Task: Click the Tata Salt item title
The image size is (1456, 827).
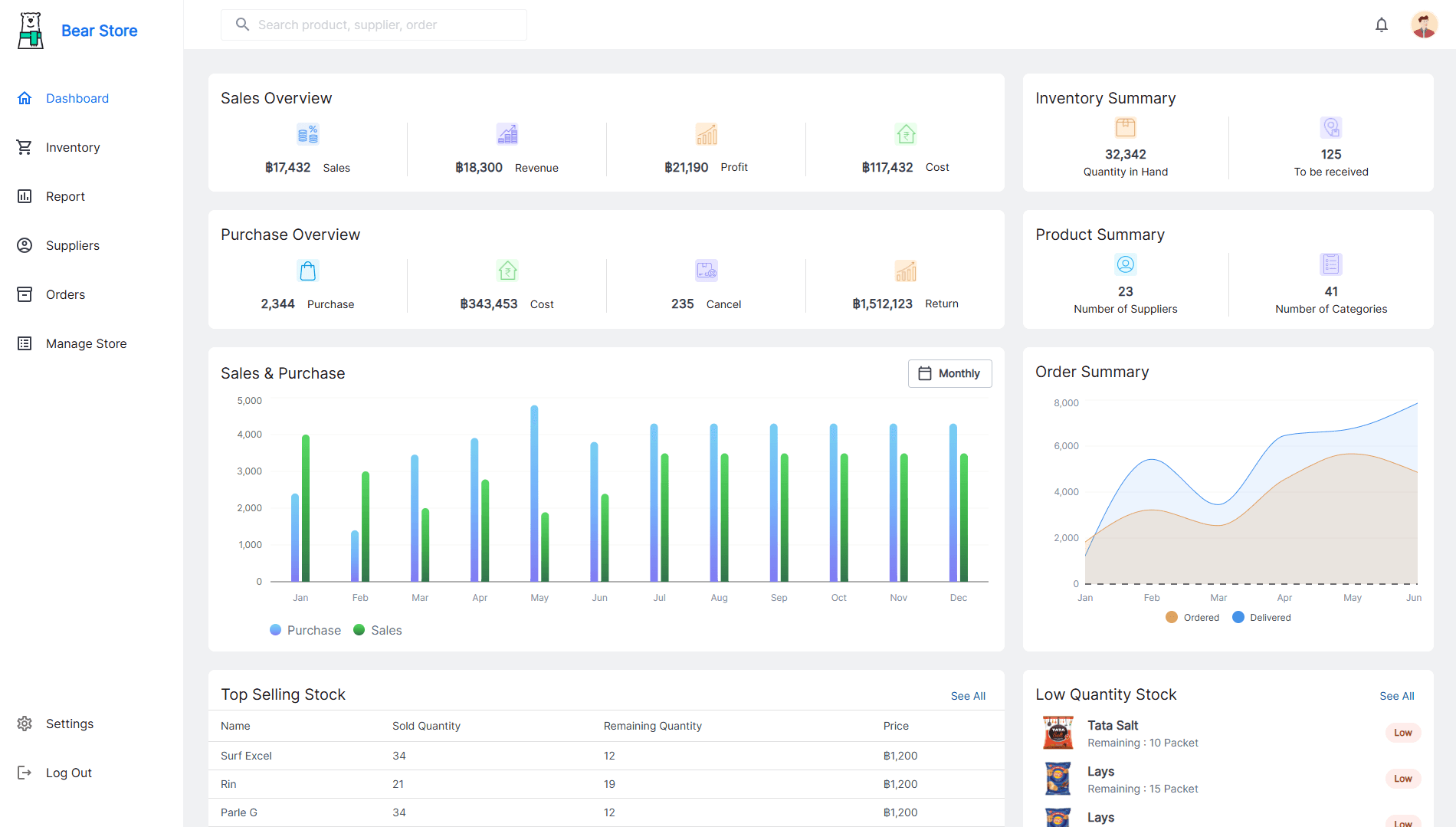Action: tap(1113, 725)
